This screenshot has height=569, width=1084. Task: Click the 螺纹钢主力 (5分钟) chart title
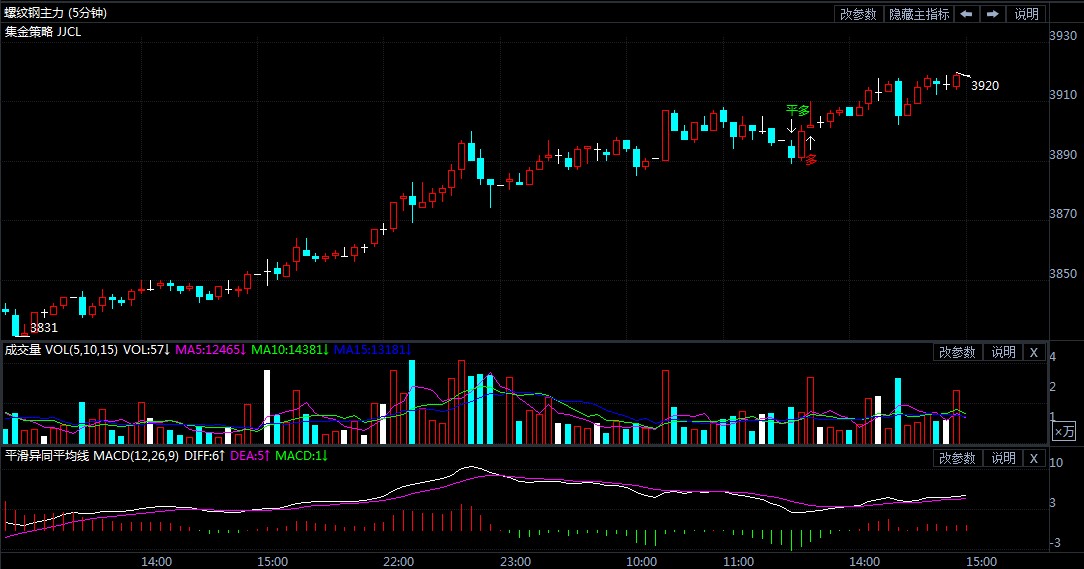pyautogui.click(x=55, y=12)
